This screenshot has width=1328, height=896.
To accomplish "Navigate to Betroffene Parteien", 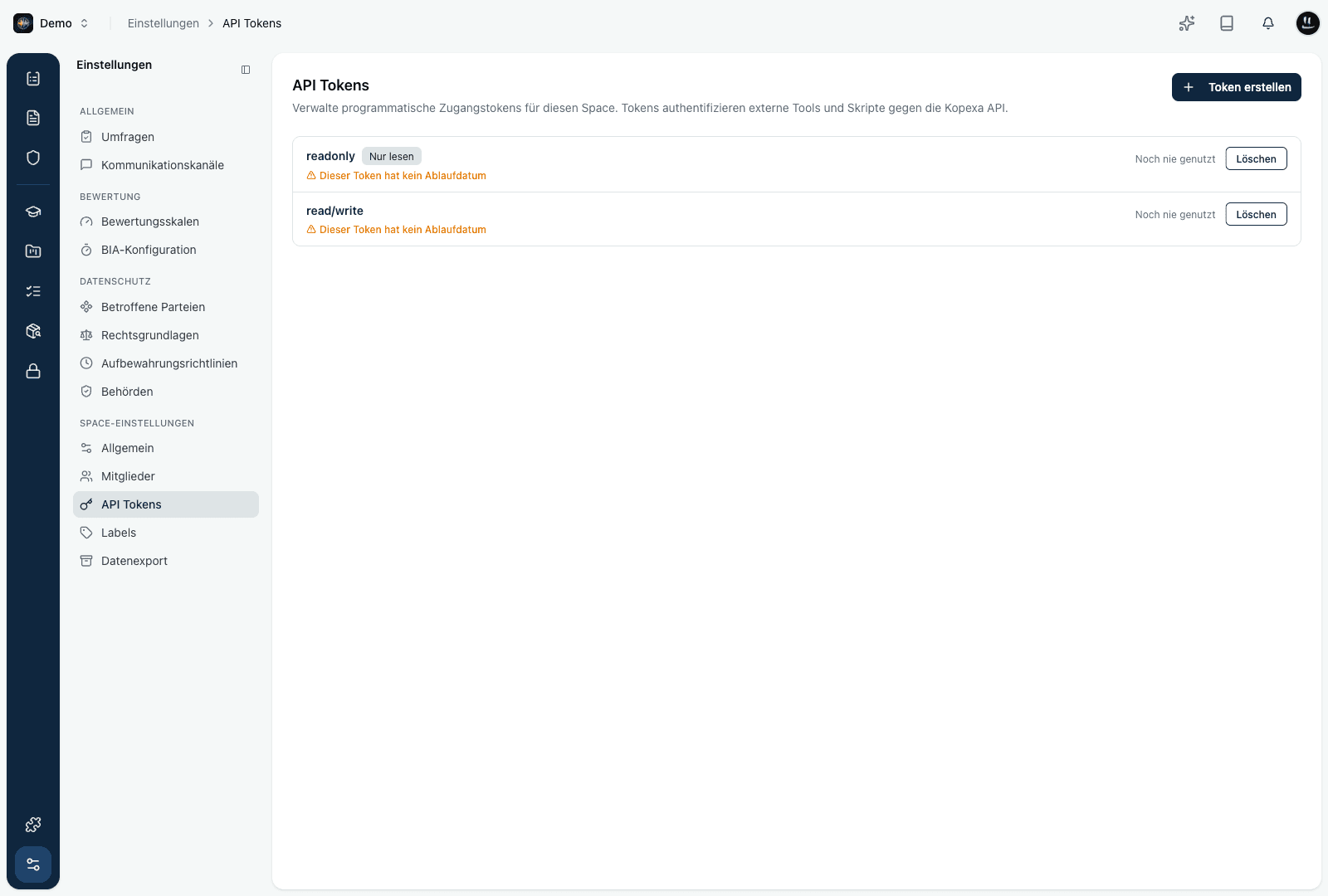I will coord(166,307).
